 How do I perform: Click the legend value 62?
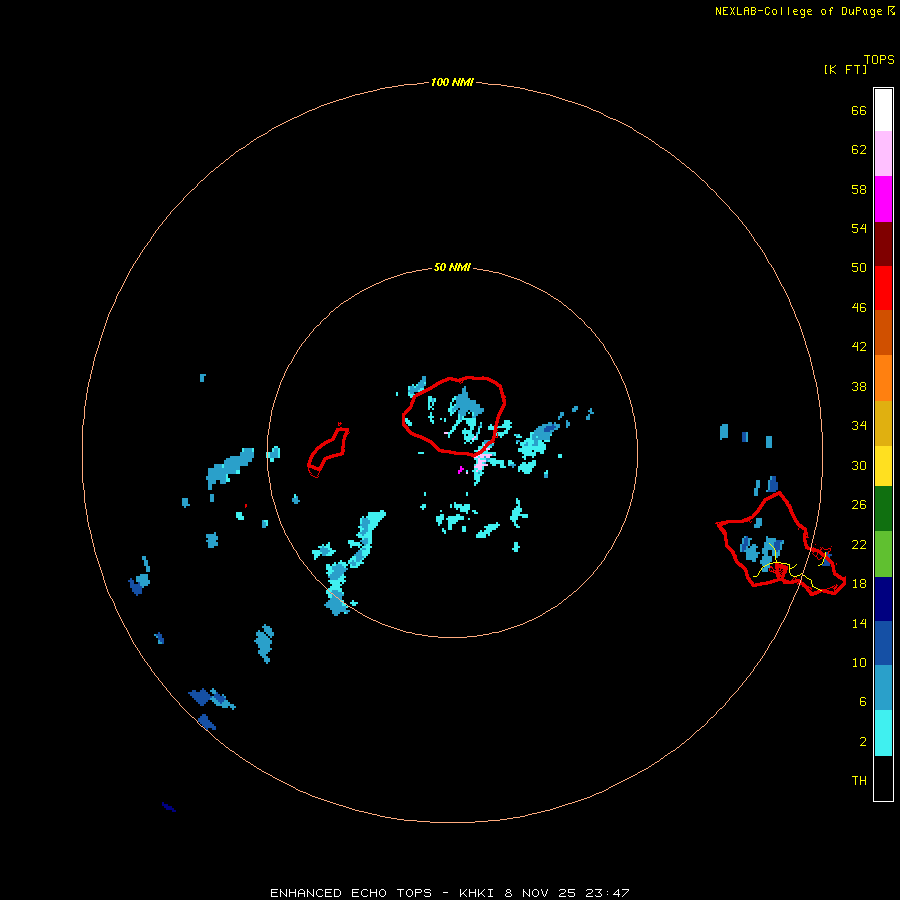click(x=859, y=150)
